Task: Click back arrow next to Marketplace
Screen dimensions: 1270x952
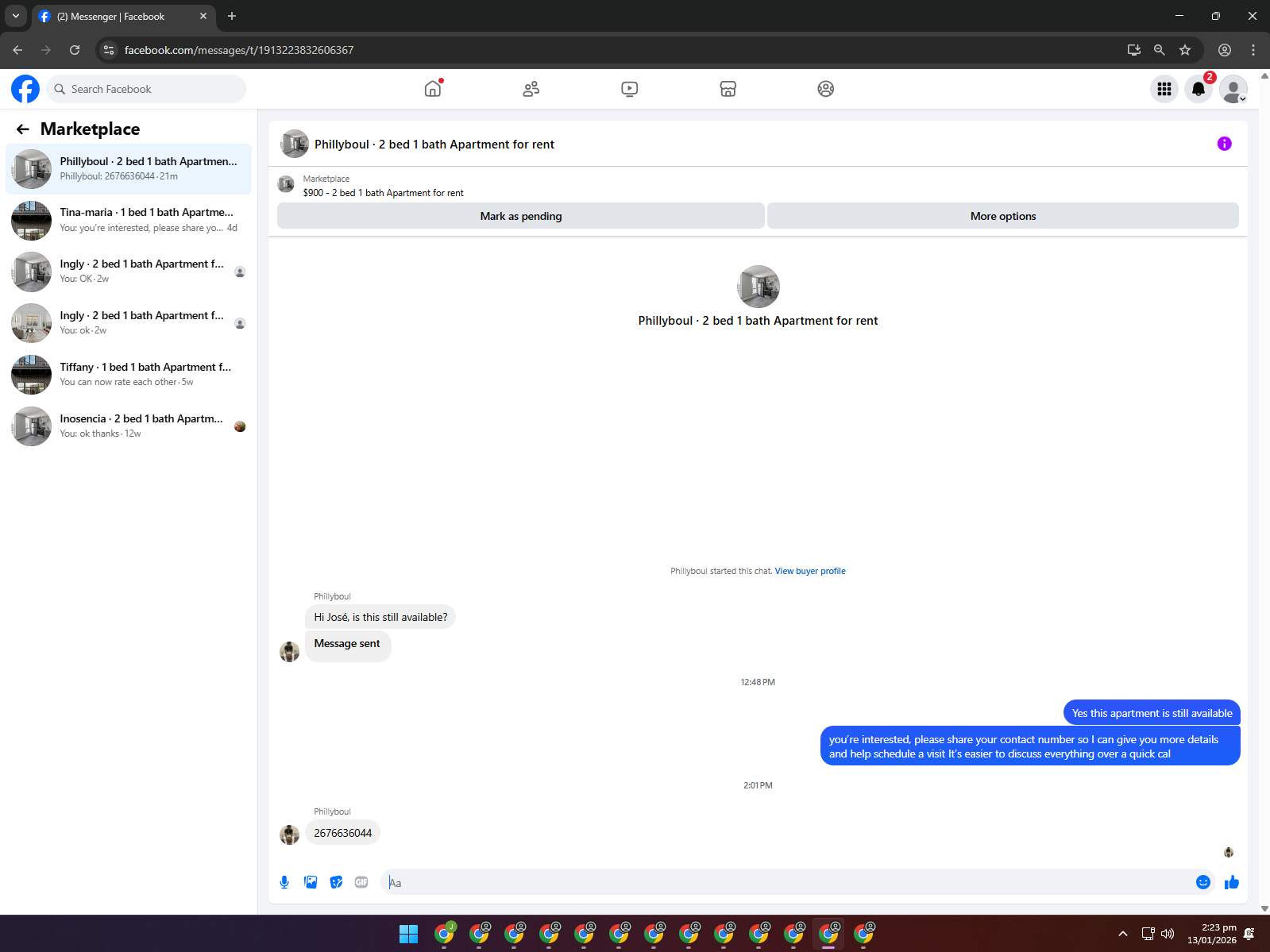Action: click(23, 129)
